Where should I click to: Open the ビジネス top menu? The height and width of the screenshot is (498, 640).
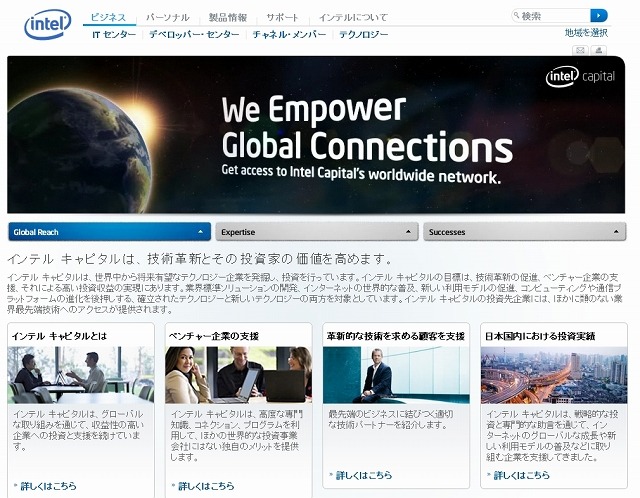tap(108, 17)
